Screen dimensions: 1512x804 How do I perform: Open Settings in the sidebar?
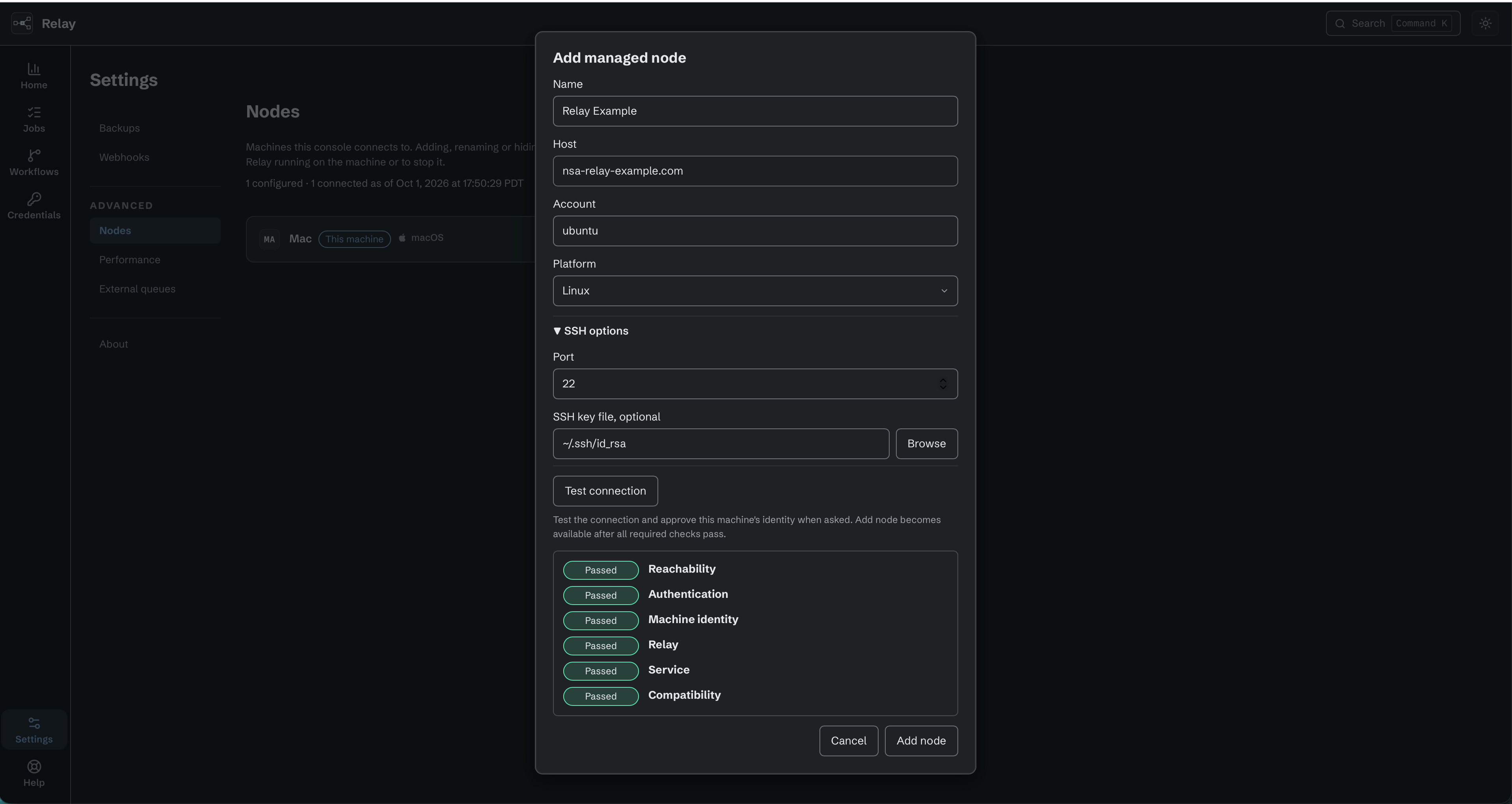[34, 730]
